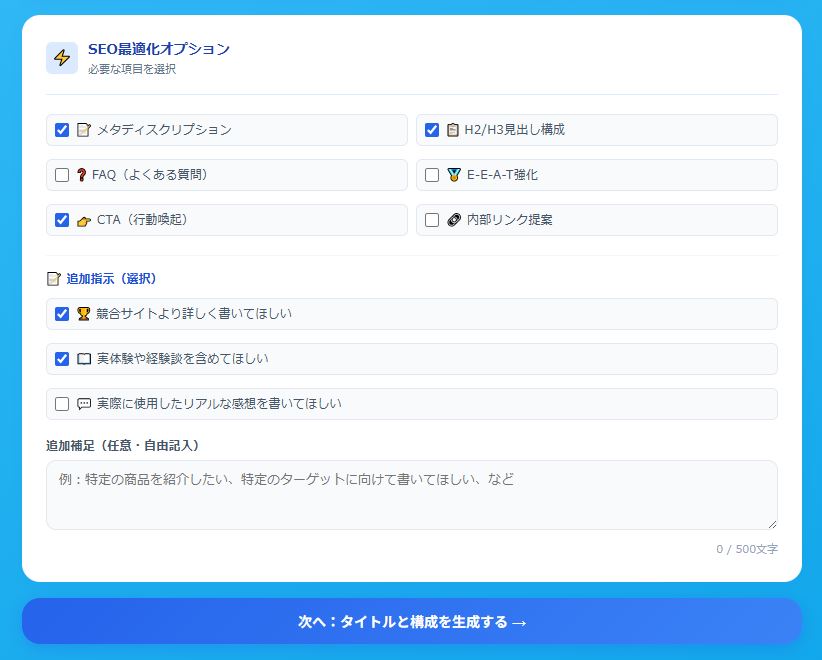
Task: Click medal icon beside E-E-A-T強化
Action: pyautogui.click(x=454, y=175)
